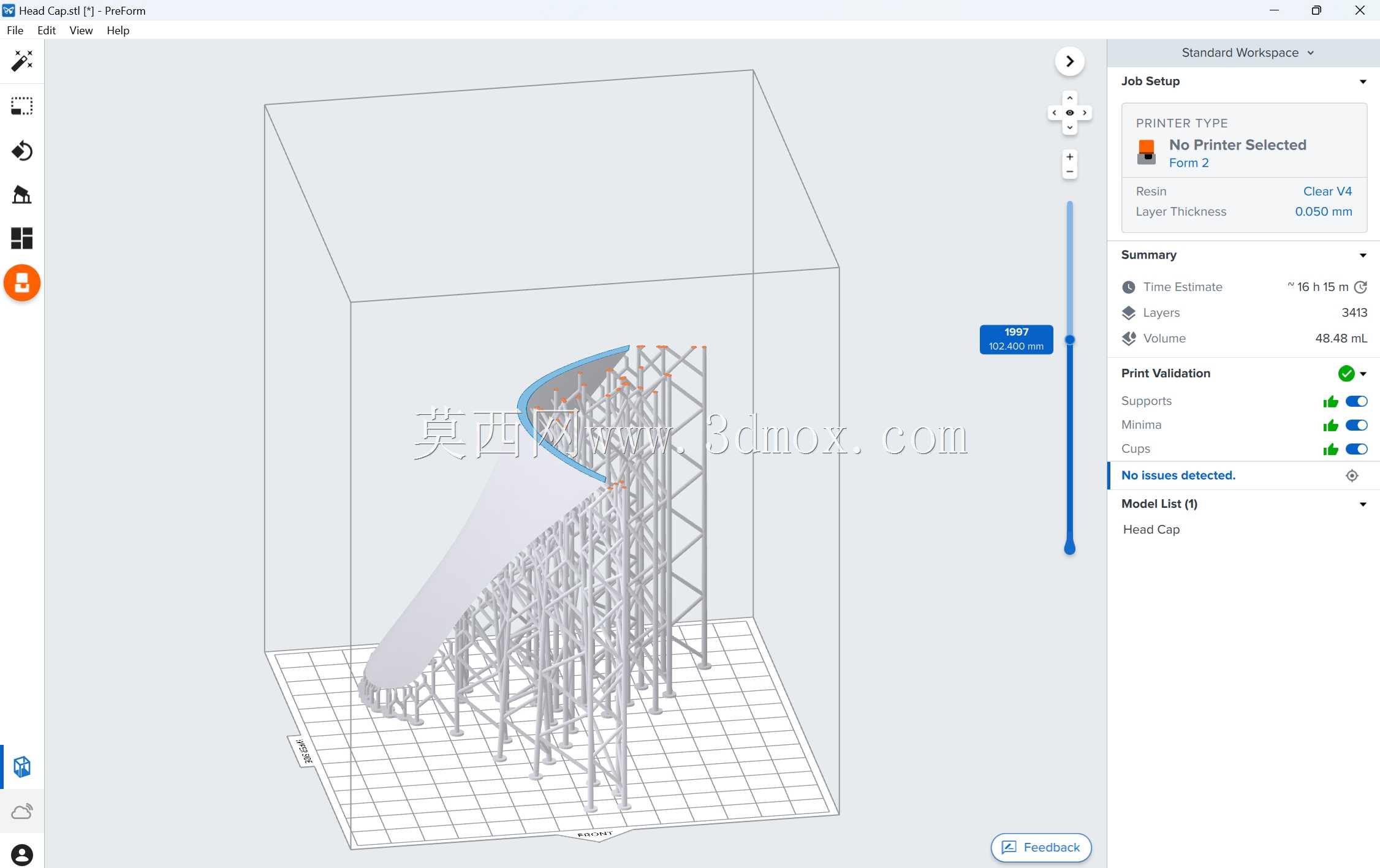
Task: Open the View menu
Action: pyautogui.click(x=81, y=30)
